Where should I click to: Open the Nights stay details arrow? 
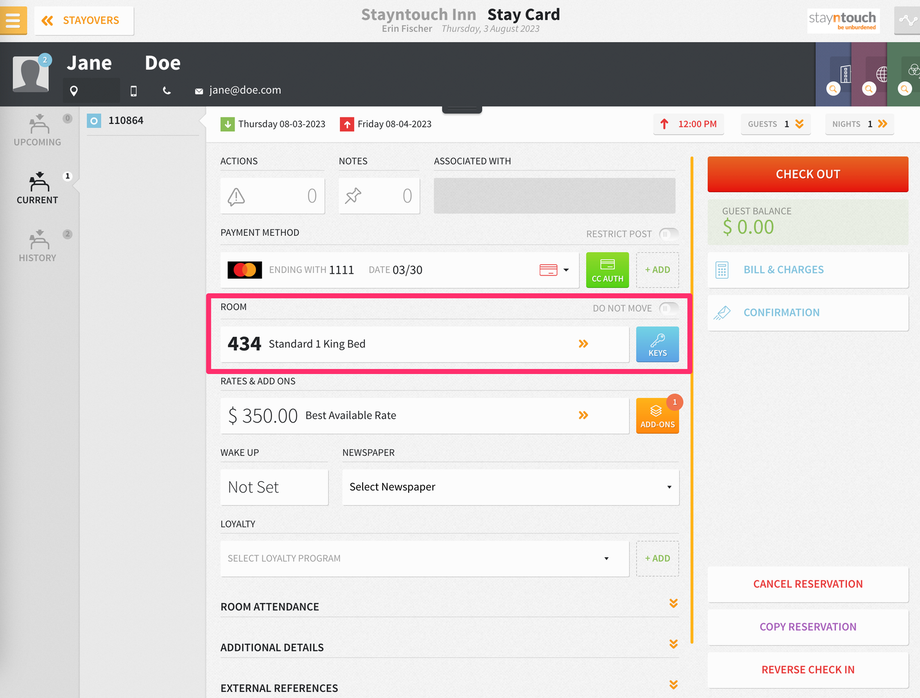860,124
